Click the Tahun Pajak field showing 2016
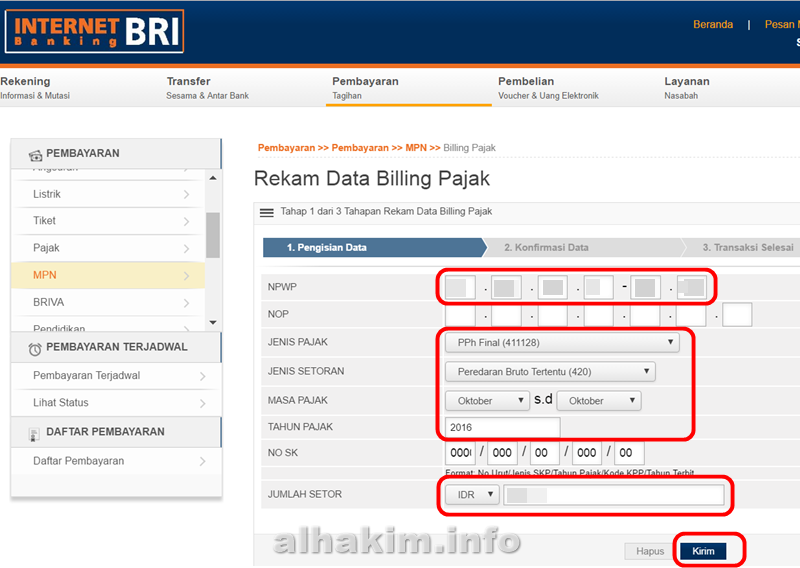This screenshot has width=800, height=568. 503,428
